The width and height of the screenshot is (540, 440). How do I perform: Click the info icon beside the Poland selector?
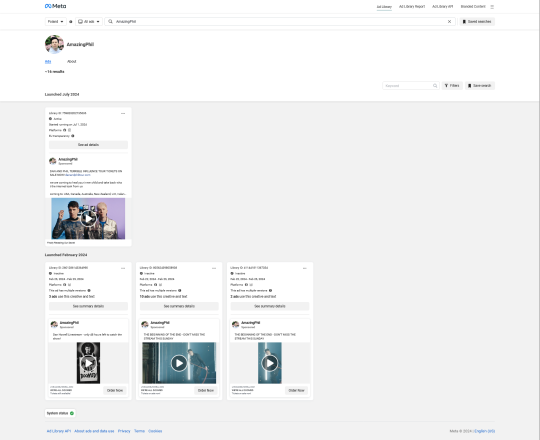pyautogui.click(x=71, y=22)
